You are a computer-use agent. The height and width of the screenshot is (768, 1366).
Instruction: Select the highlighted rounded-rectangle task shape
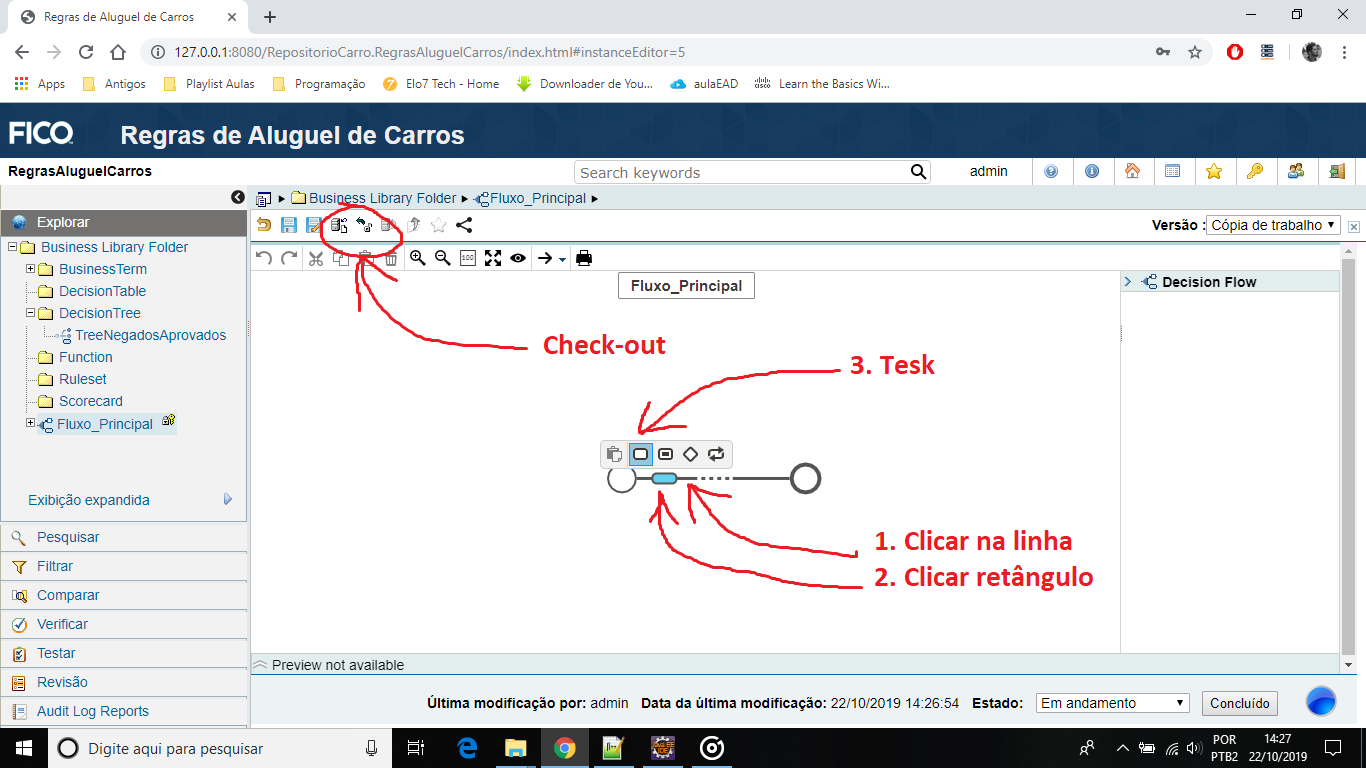click(x=640, y=454)
